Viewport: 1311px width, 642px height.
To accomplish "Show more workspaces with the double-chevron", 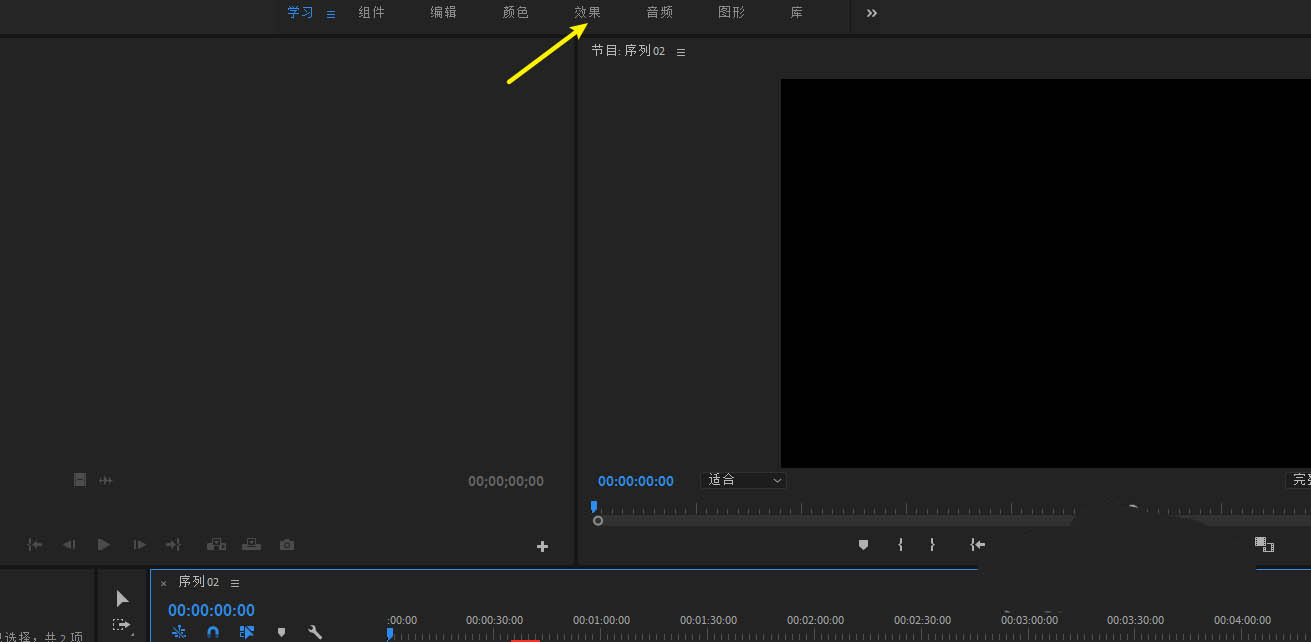I will 872,13.
